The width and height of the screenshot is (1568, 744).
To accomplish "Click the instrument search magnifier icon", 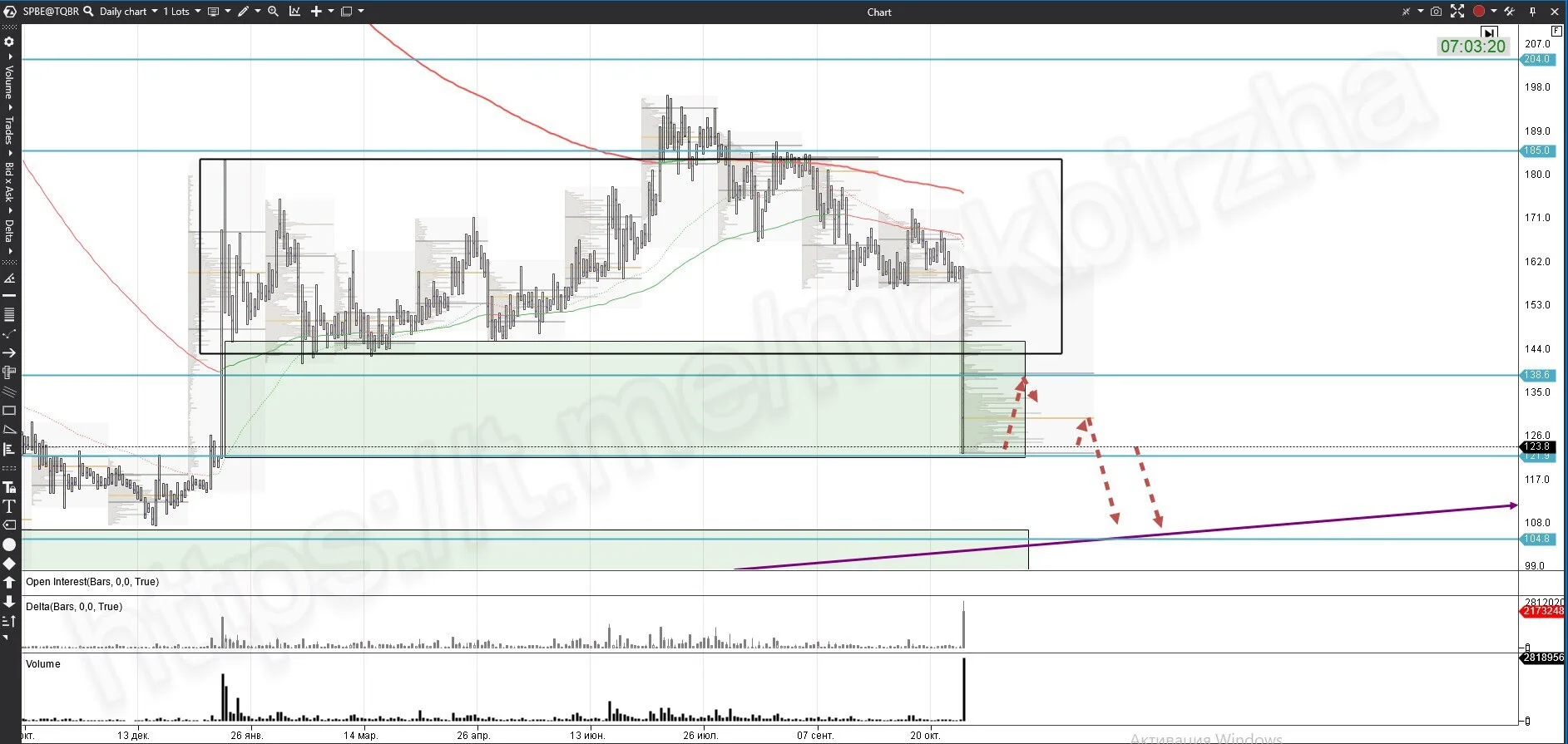I will pyautogui.click(x=88, y=11).
